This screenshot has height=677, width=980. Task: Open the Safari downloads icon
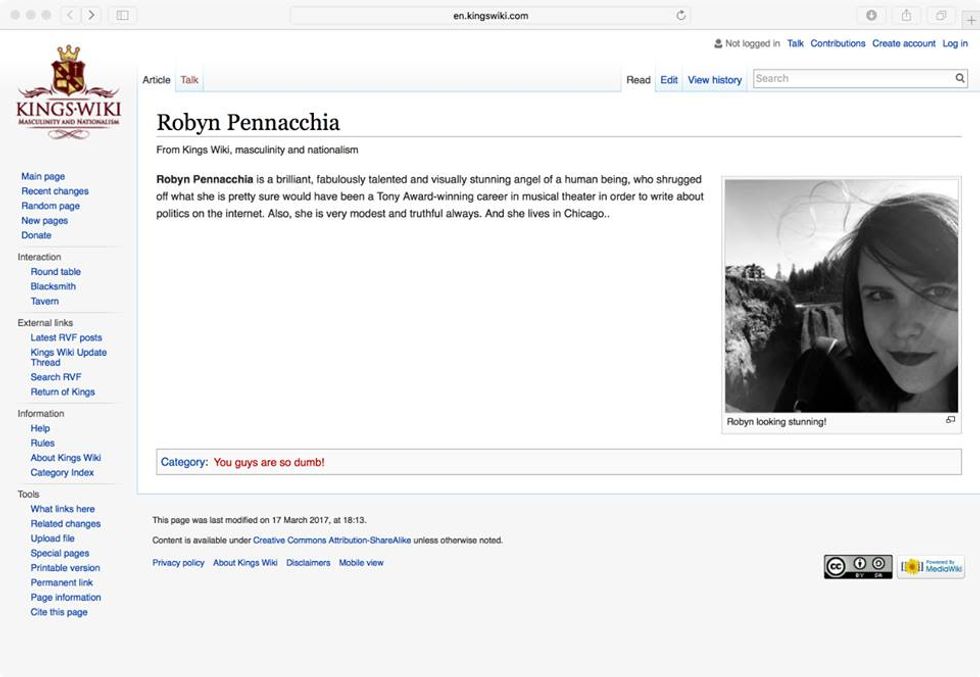point(871,15)
